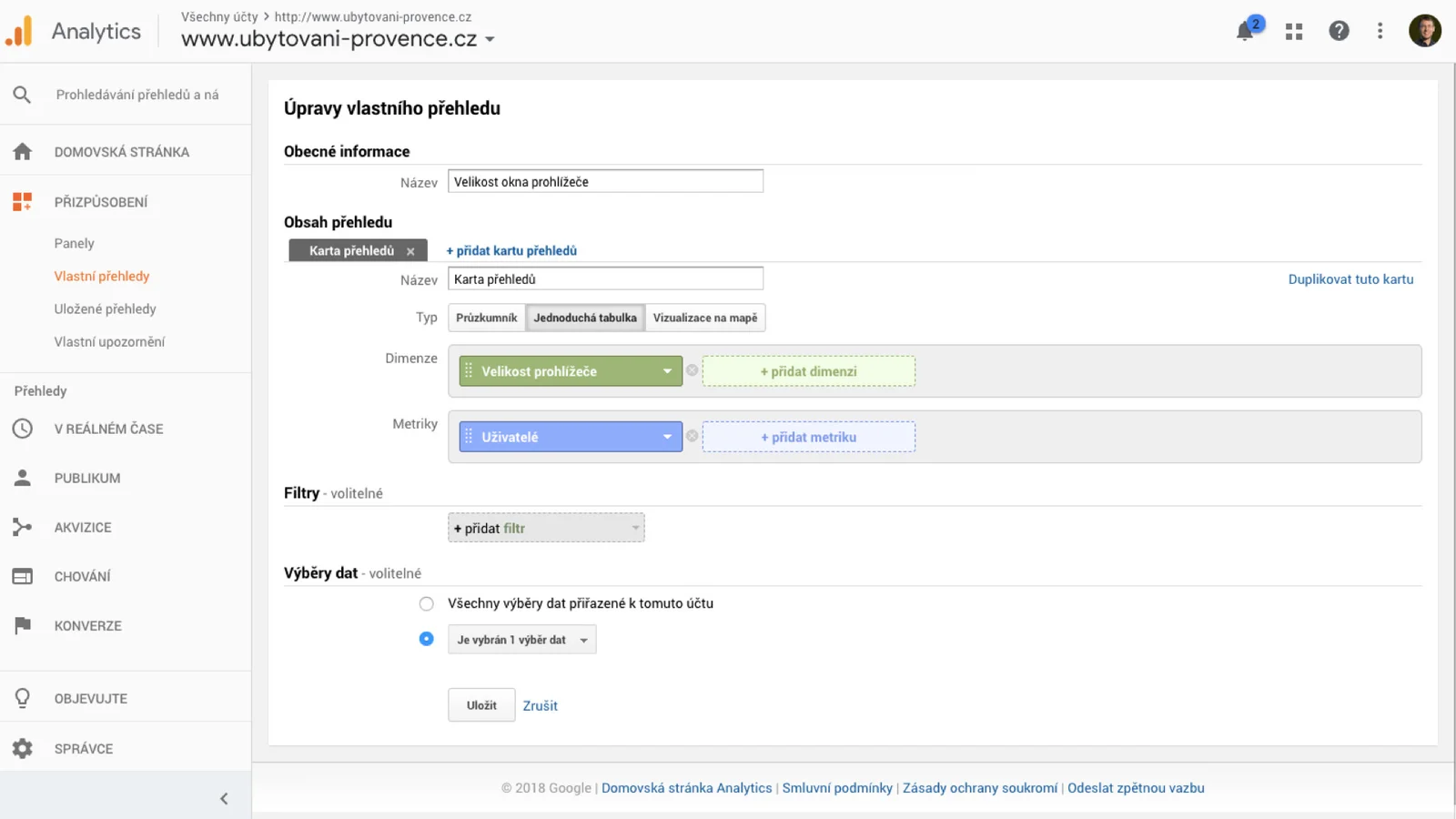1456x819 pixels.
Task: Click the report name field Velikost okna prohlížeče
Action: coord(605,182)
